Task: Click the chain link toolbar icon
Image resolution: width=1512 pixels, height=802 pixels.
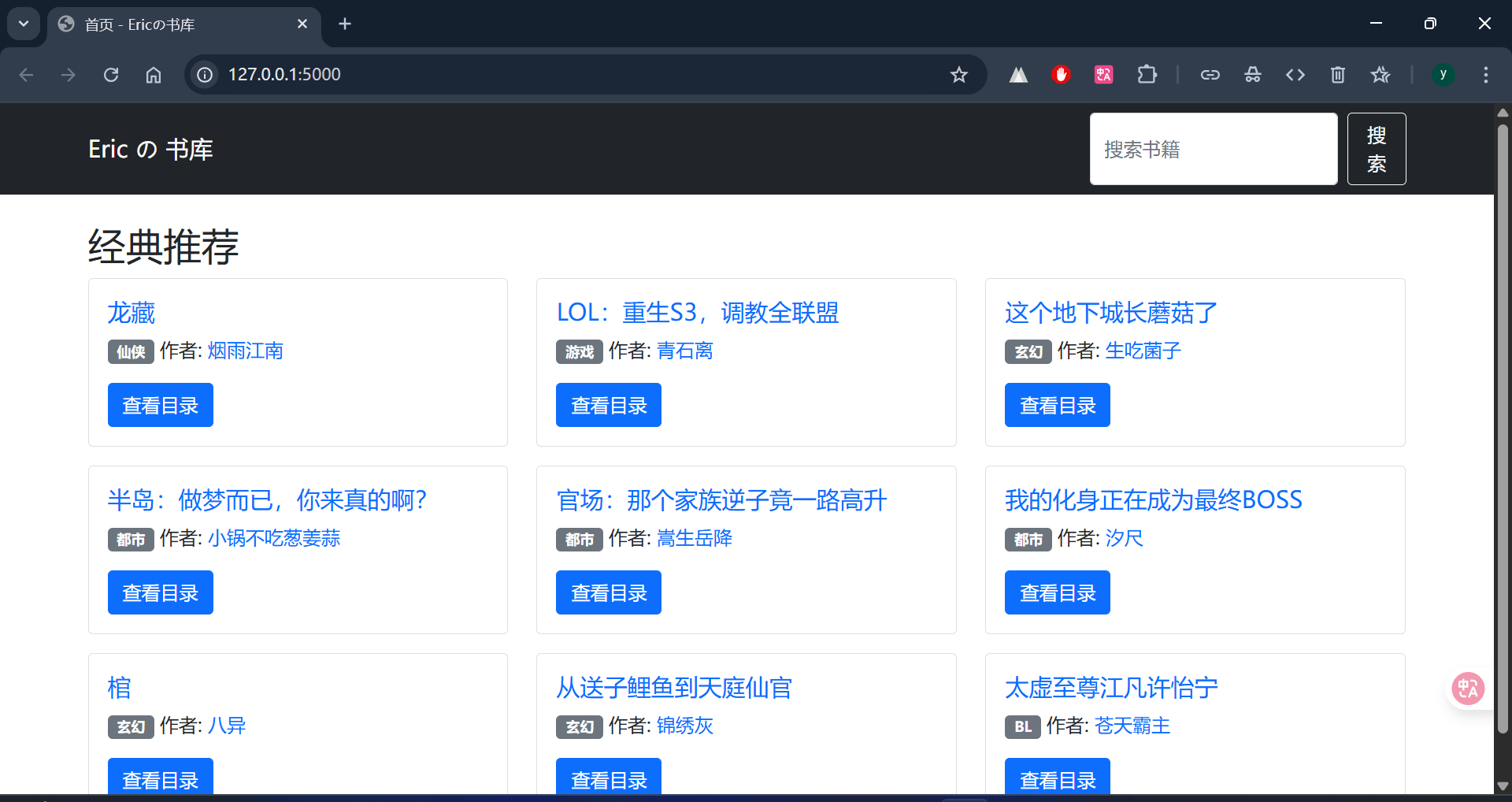Action: (1210, 75)
